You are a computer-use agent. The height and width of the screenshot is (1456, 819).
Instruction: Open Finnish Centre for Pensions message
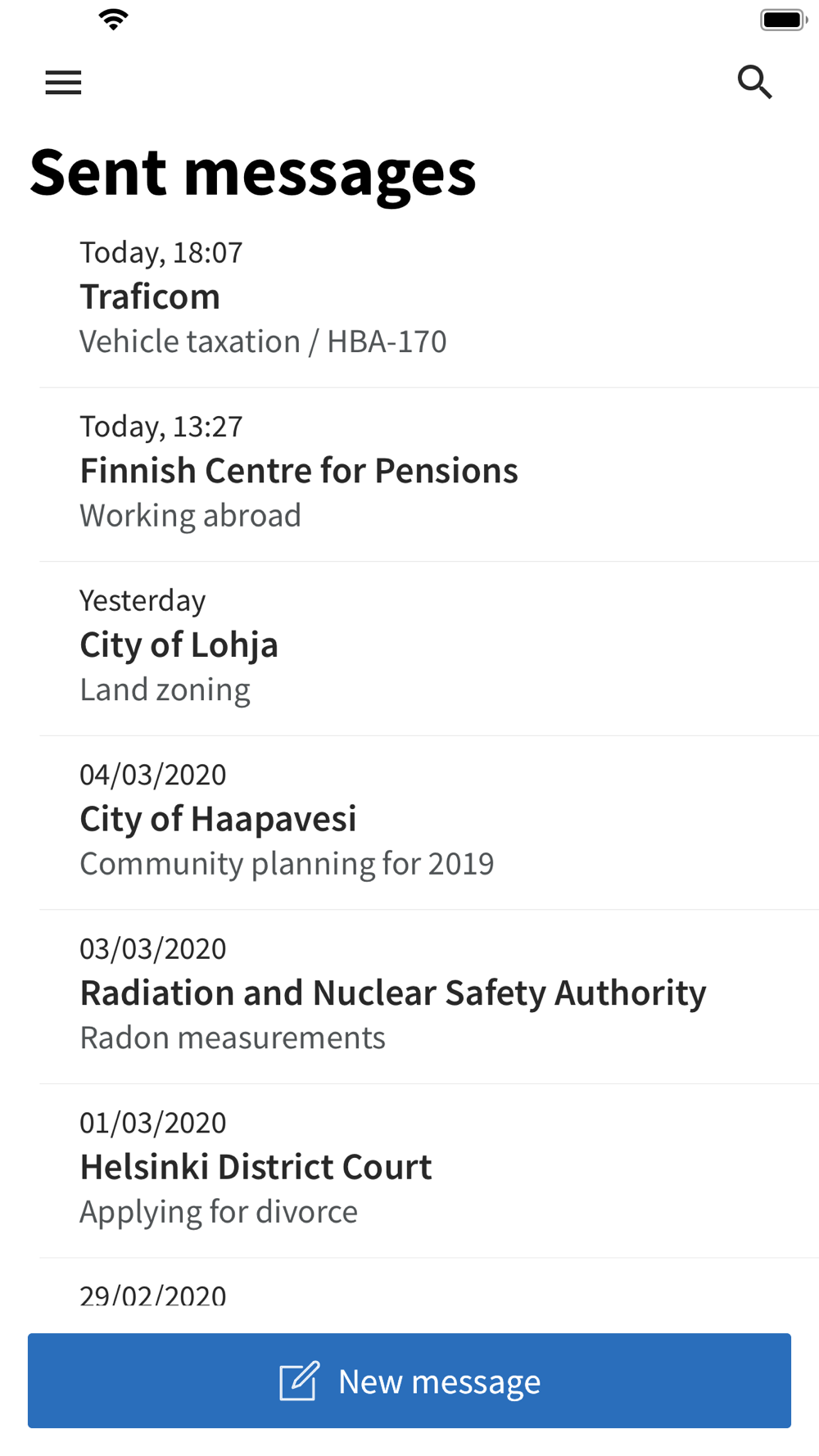click(299, 471)
